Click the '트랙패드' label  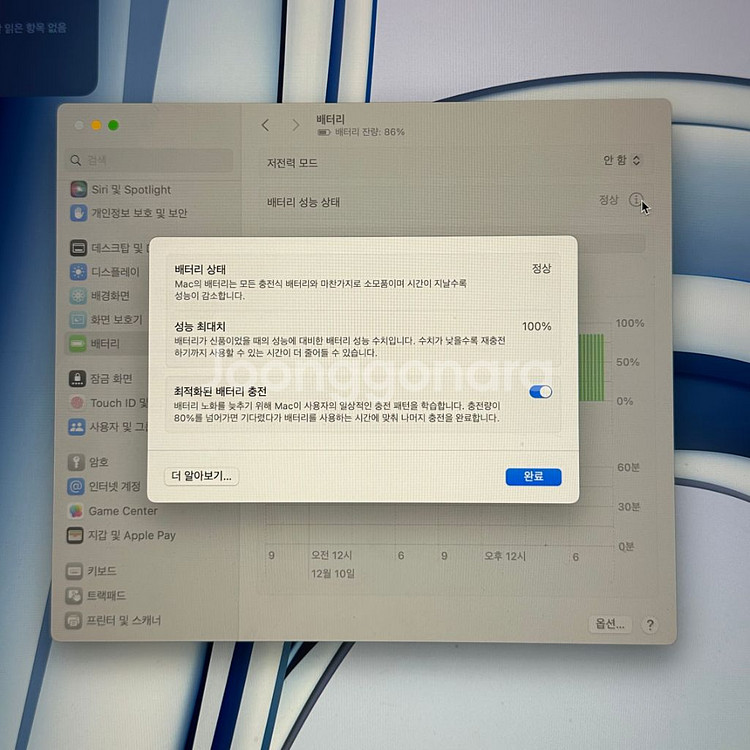(x=106, y=596)
